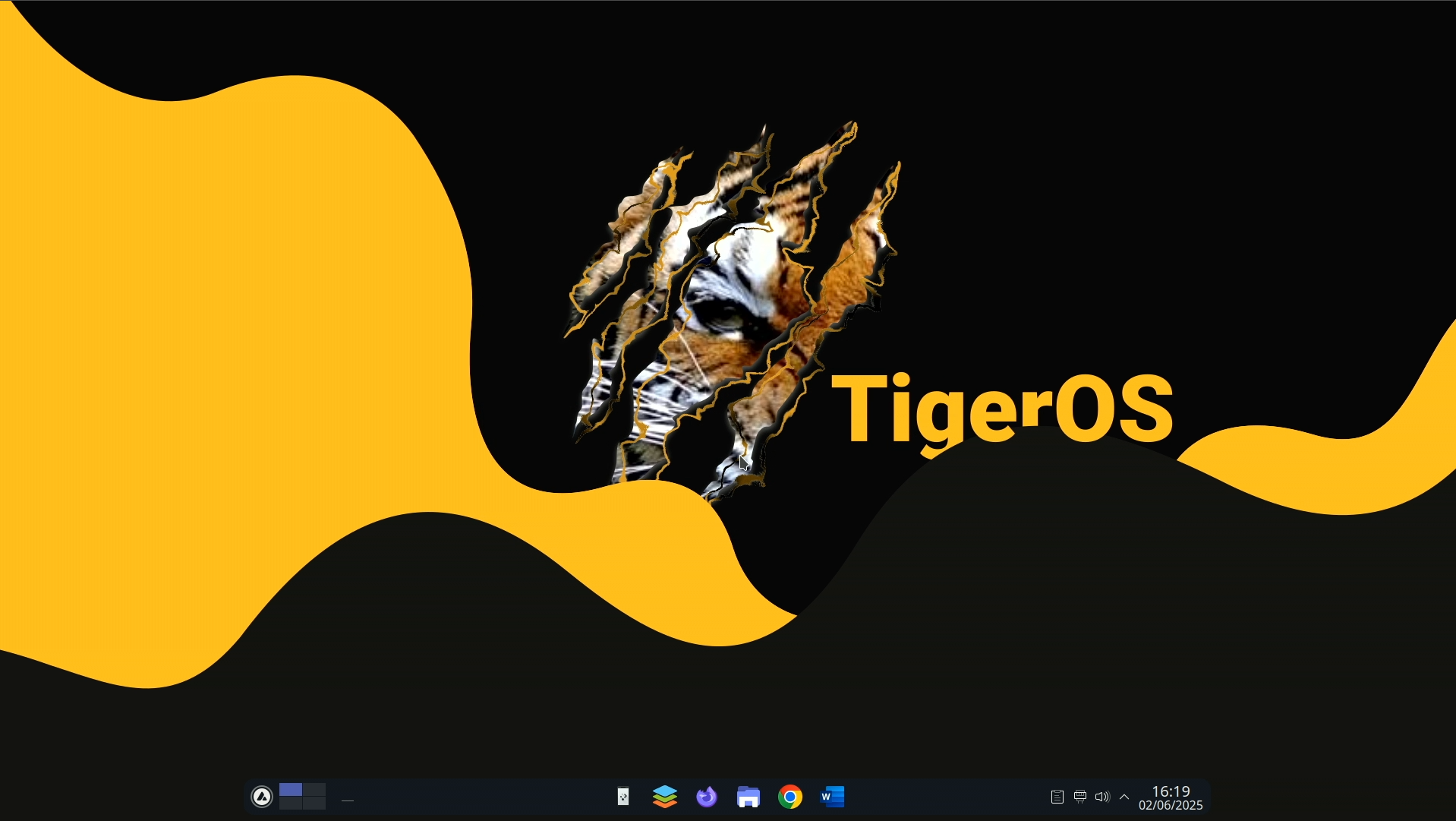Viewport: 1456px width, 821px height.
Task: Open the clipboard manager in system tray
Action: pyautogui.click(x=1057, y=797)
